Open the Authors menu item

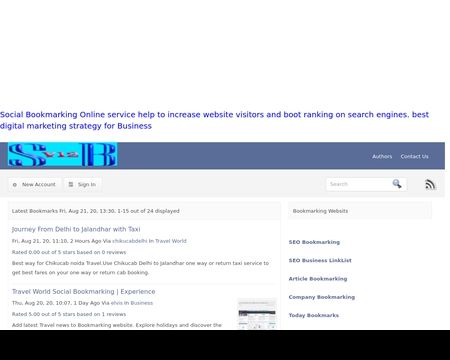[x=382, y=156]
